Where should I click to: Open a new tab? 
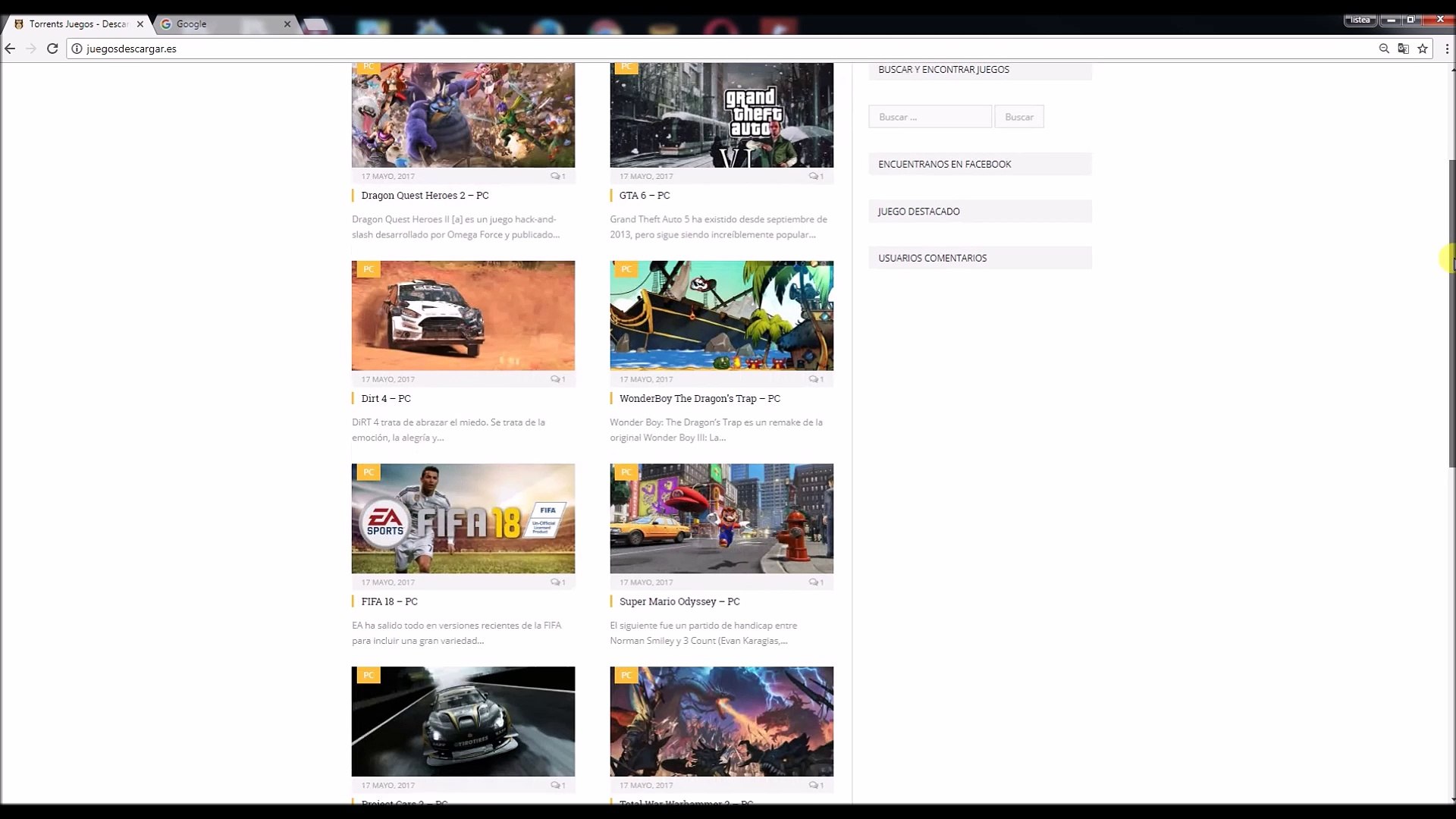[316, 25]
